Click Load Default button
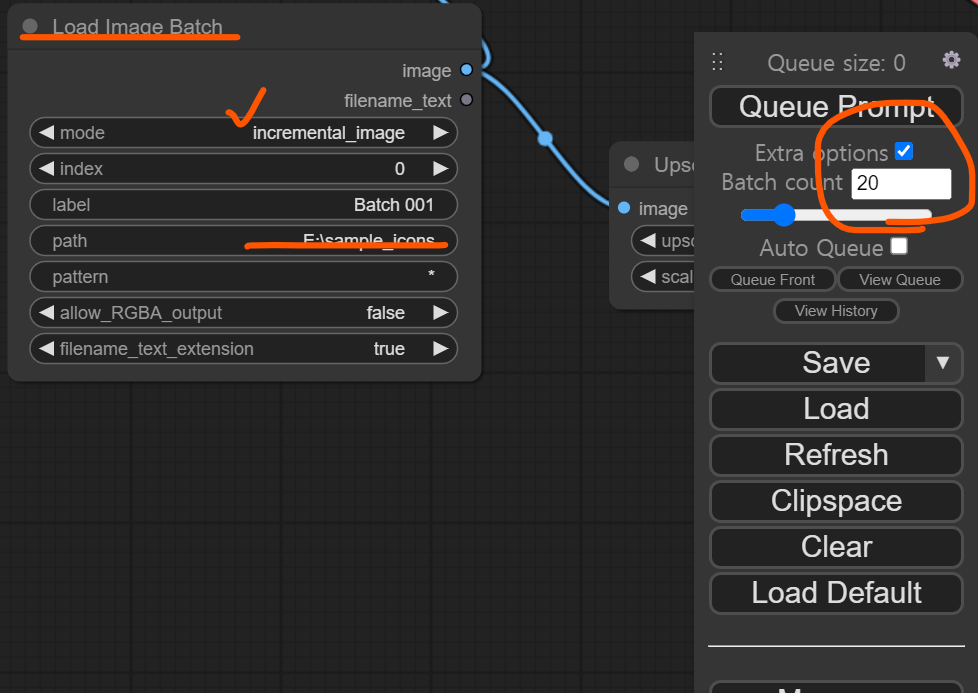The width and height of the screenshot is (978, 693). 836,593
